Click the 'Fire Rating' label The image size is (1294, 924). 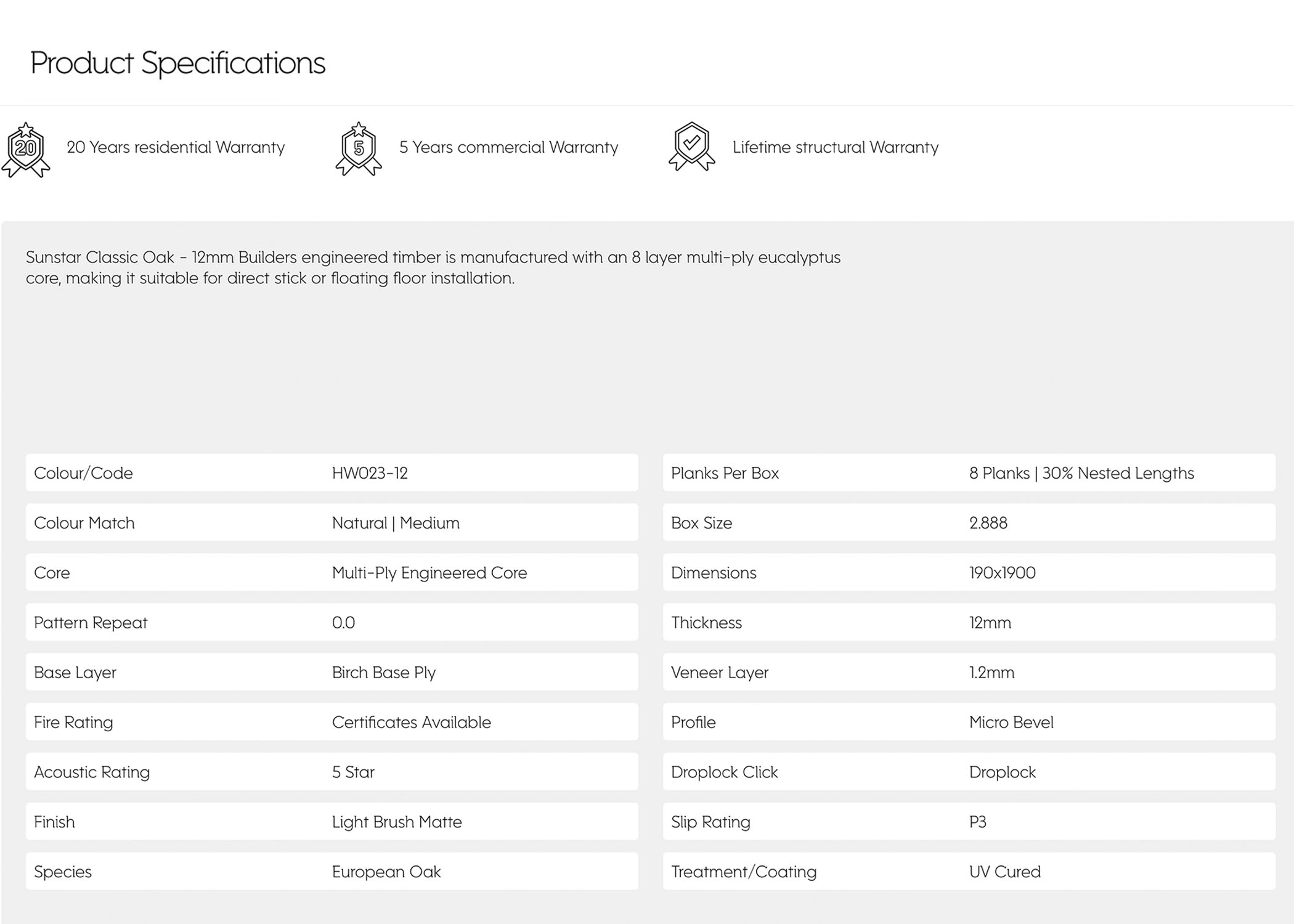tap(73, 723)
